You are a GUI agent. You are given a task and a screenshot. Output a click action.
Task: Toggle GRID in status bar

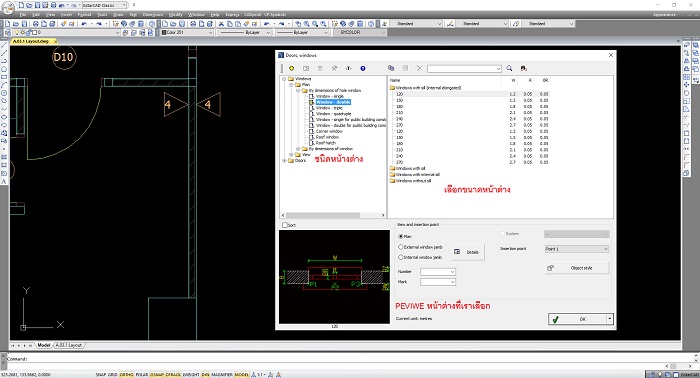112,374
